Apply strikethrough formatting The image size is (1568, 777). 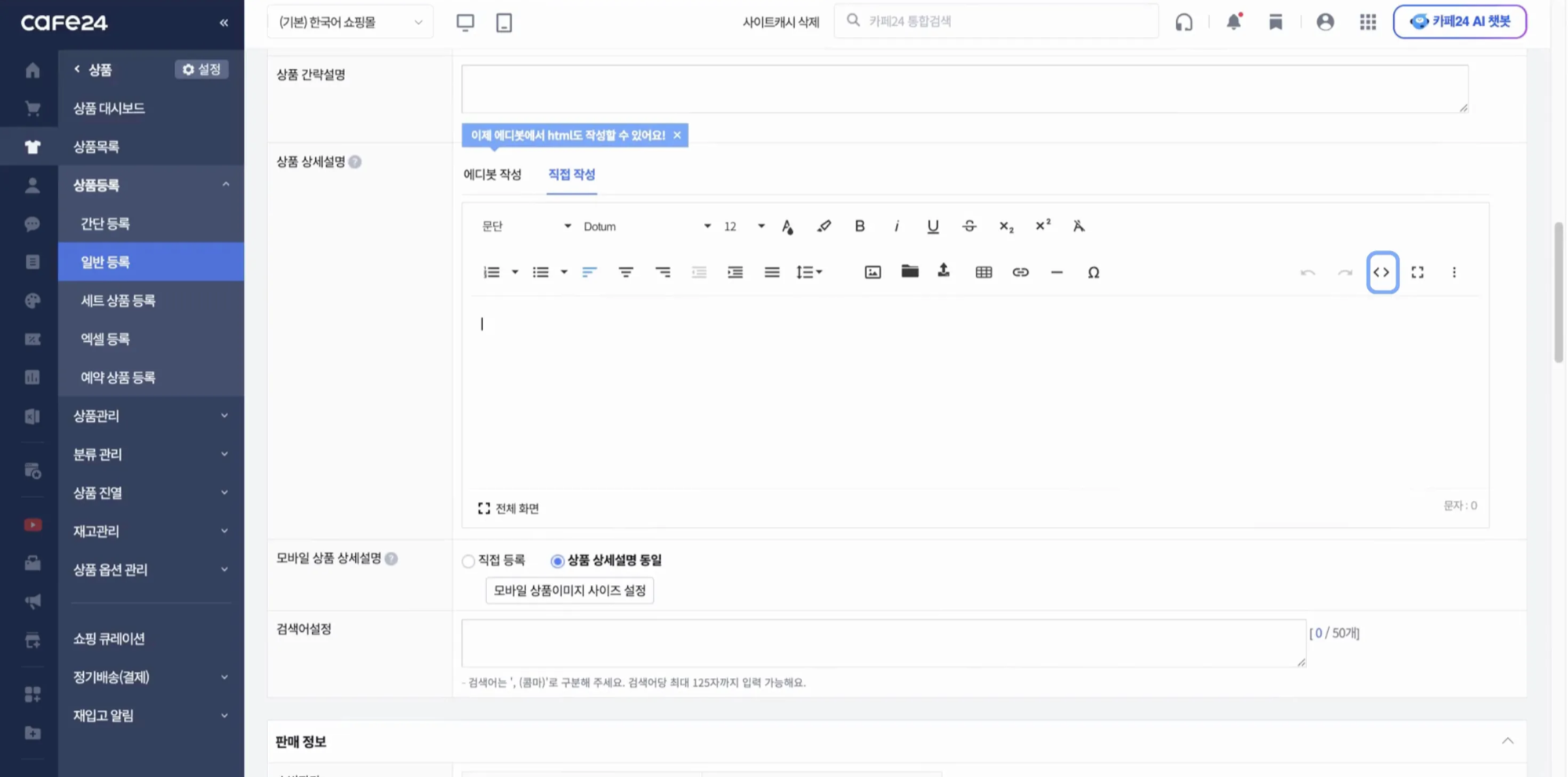point(969,226)
